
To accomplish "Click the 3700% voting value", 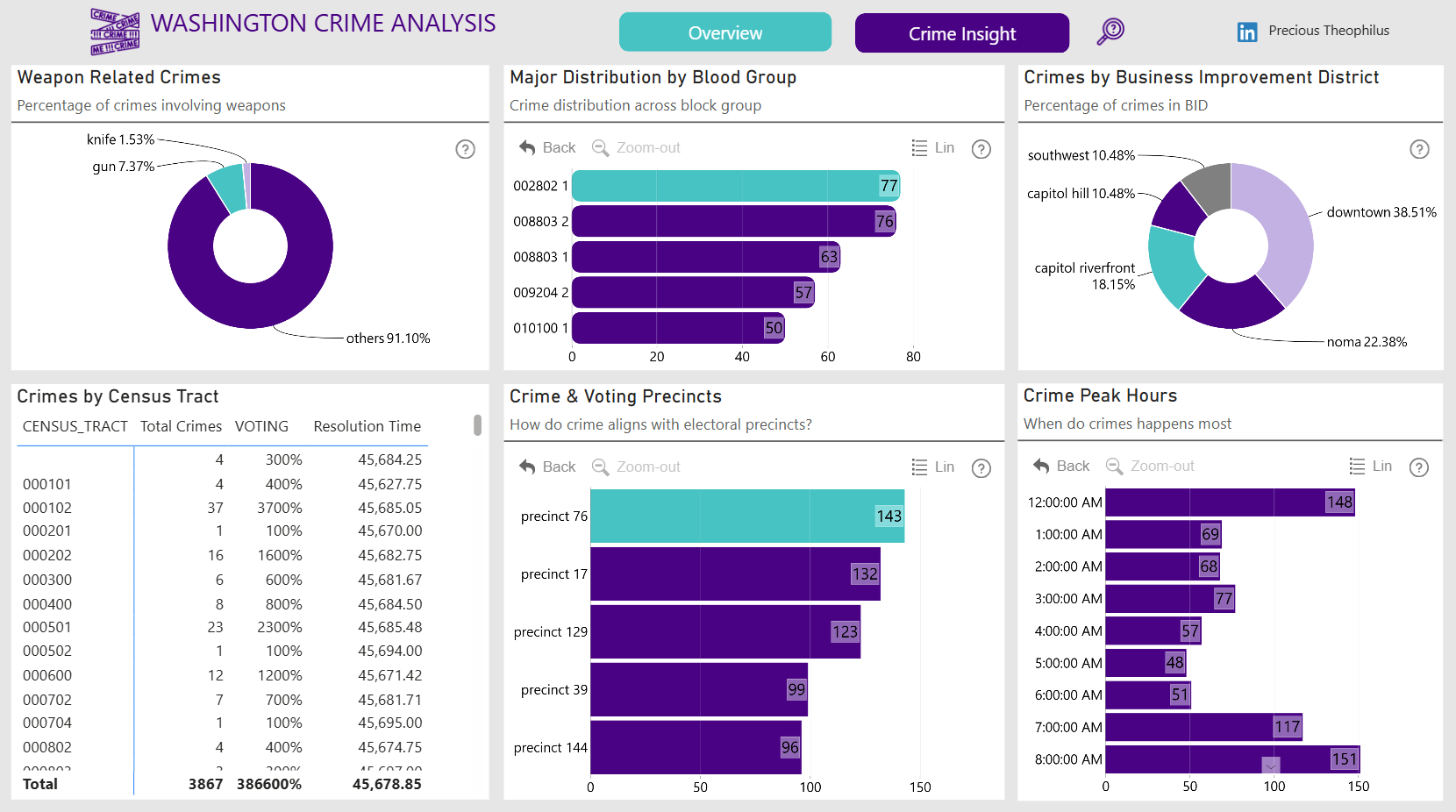I will click(280, 508).
